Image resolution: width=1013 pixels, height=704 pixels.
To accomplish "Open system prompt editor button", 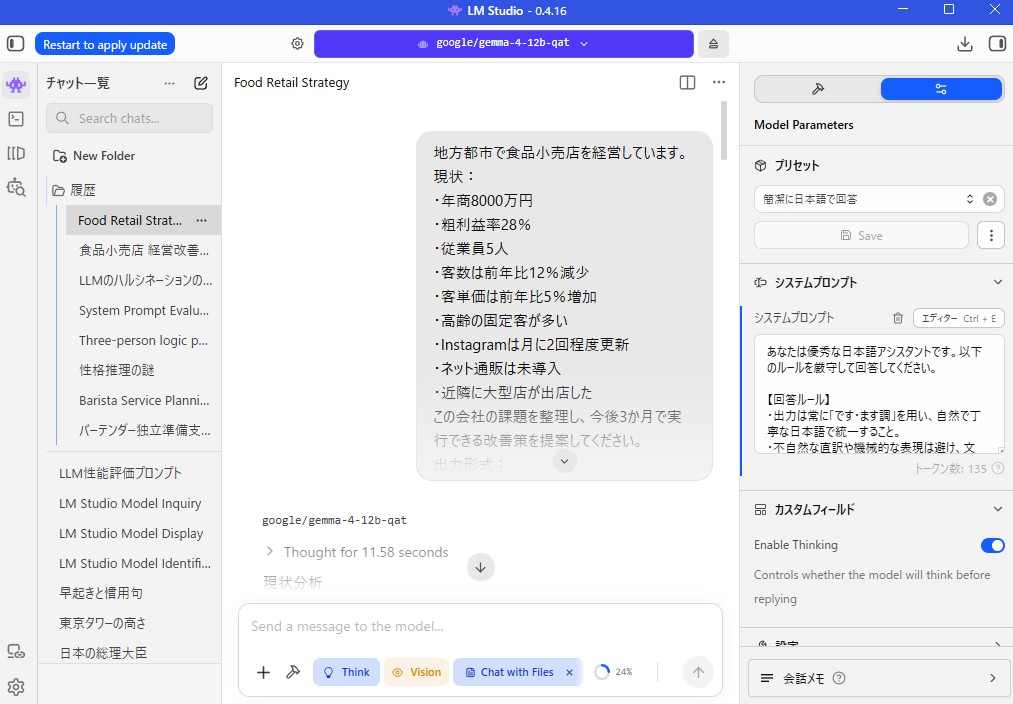I will click(959, 318).
